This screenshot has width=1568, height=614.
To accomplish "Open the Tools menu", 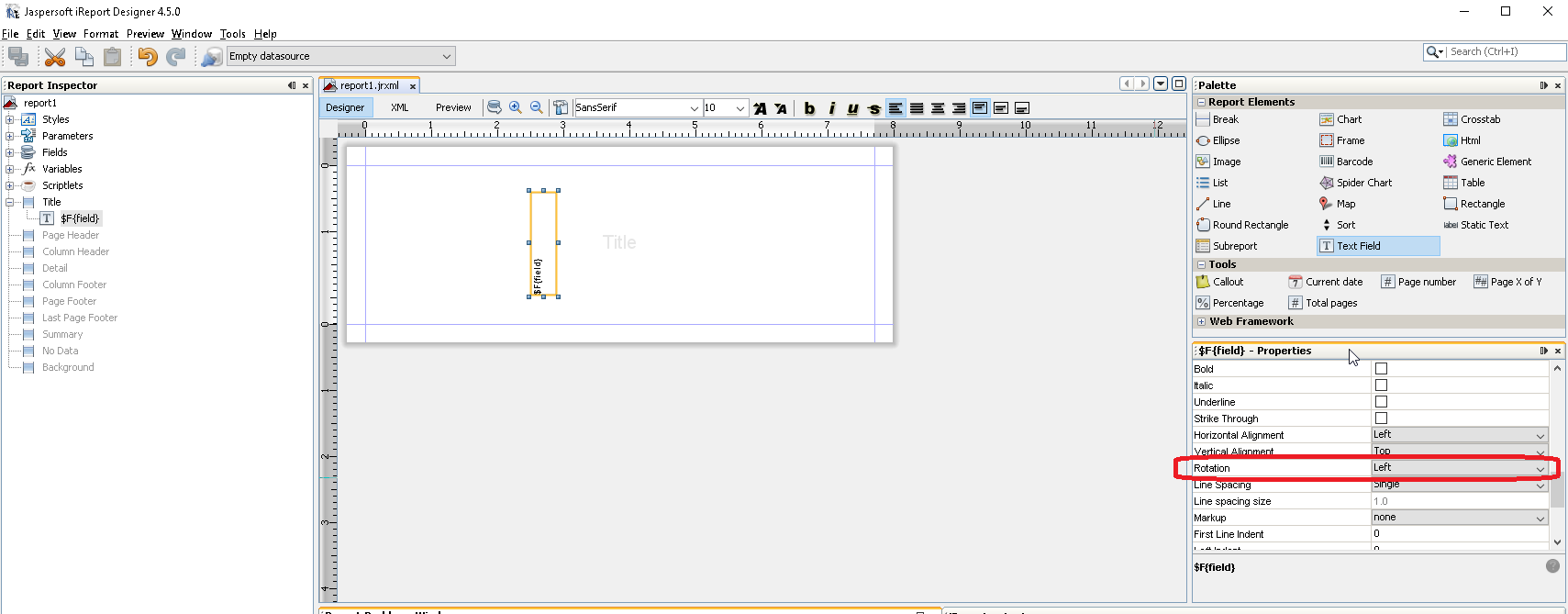I will click(233, 34).
